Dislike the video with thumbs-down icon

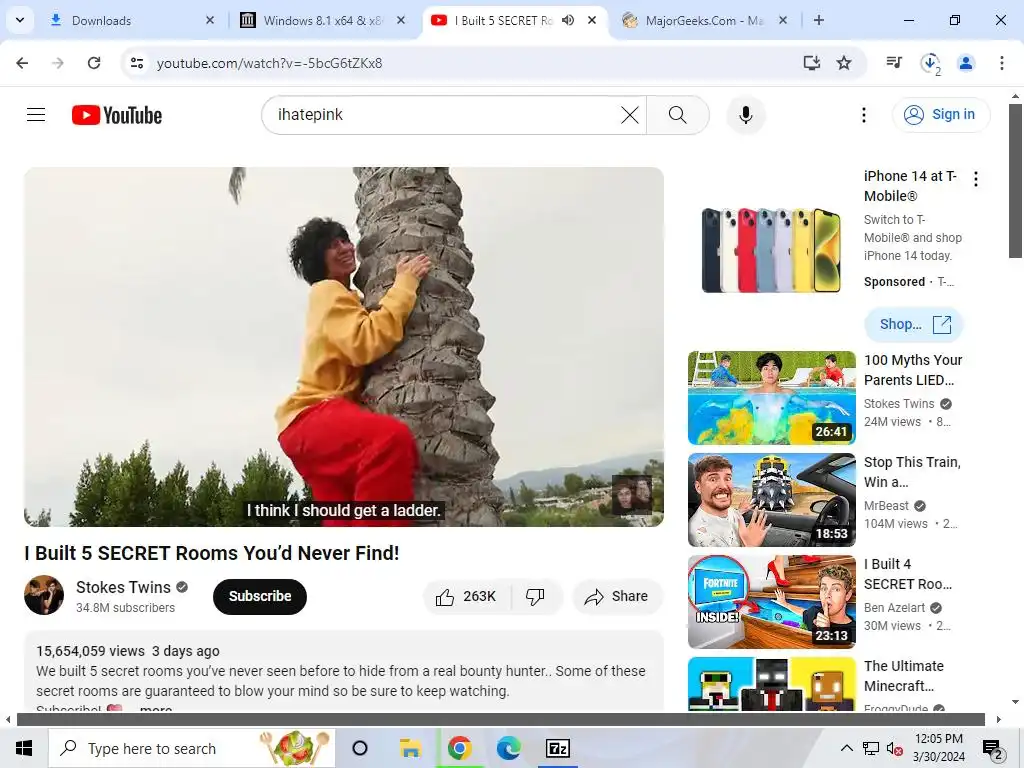click(x=536, y=596)
